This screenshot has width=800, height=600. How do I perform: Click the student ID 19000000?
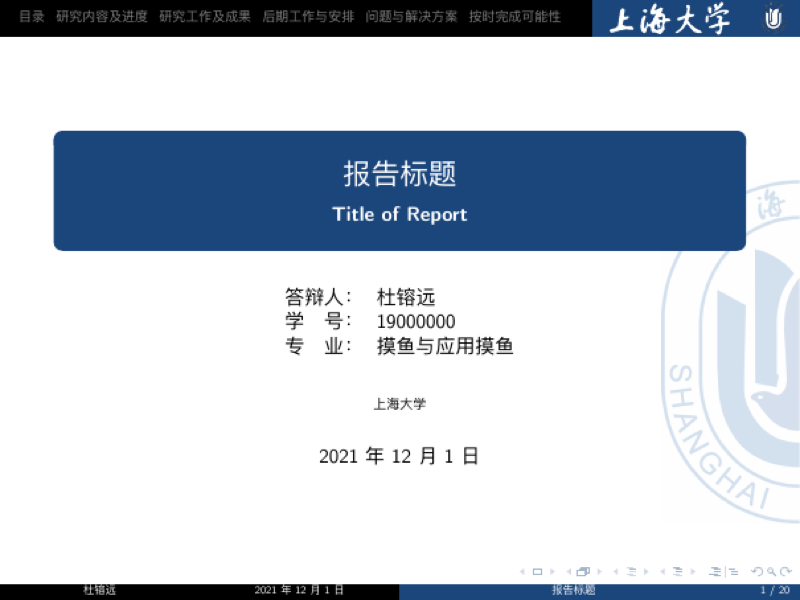tap(416, 322)
